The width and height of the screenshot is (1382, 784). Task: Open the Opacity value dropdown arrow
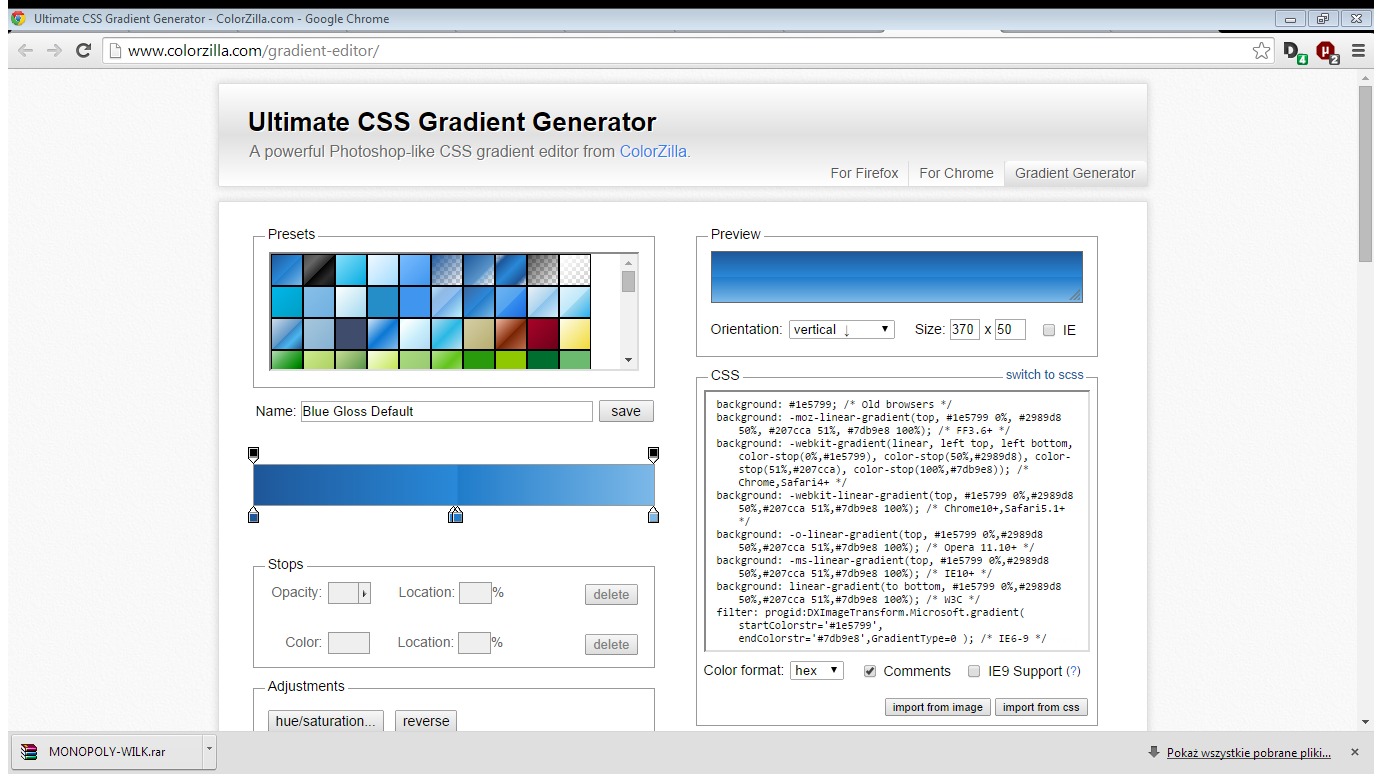364,593
